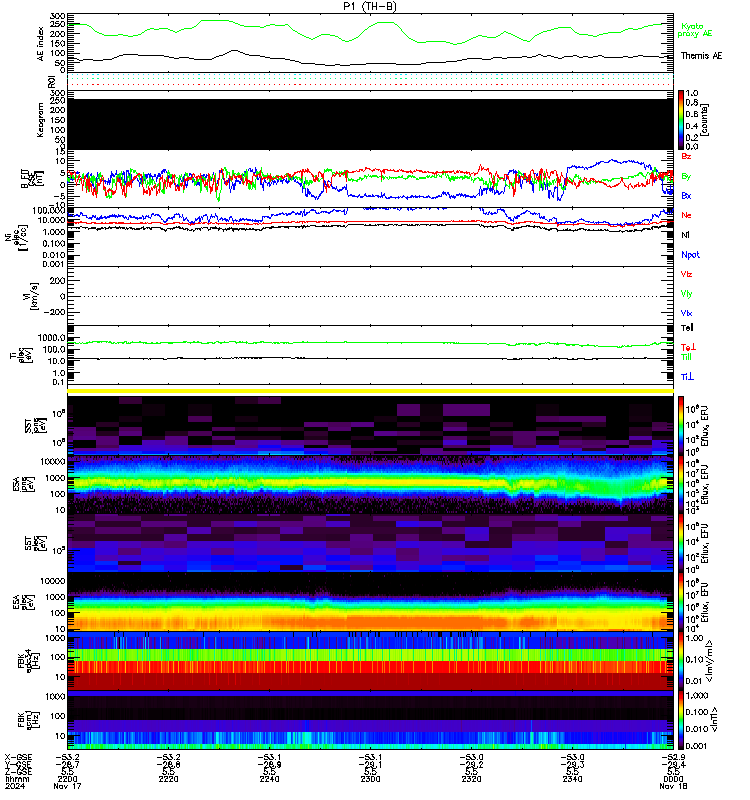This screenshot has width=750, height=800.
Task: Select the black Te parallel legend label
Action: point(687,328)
